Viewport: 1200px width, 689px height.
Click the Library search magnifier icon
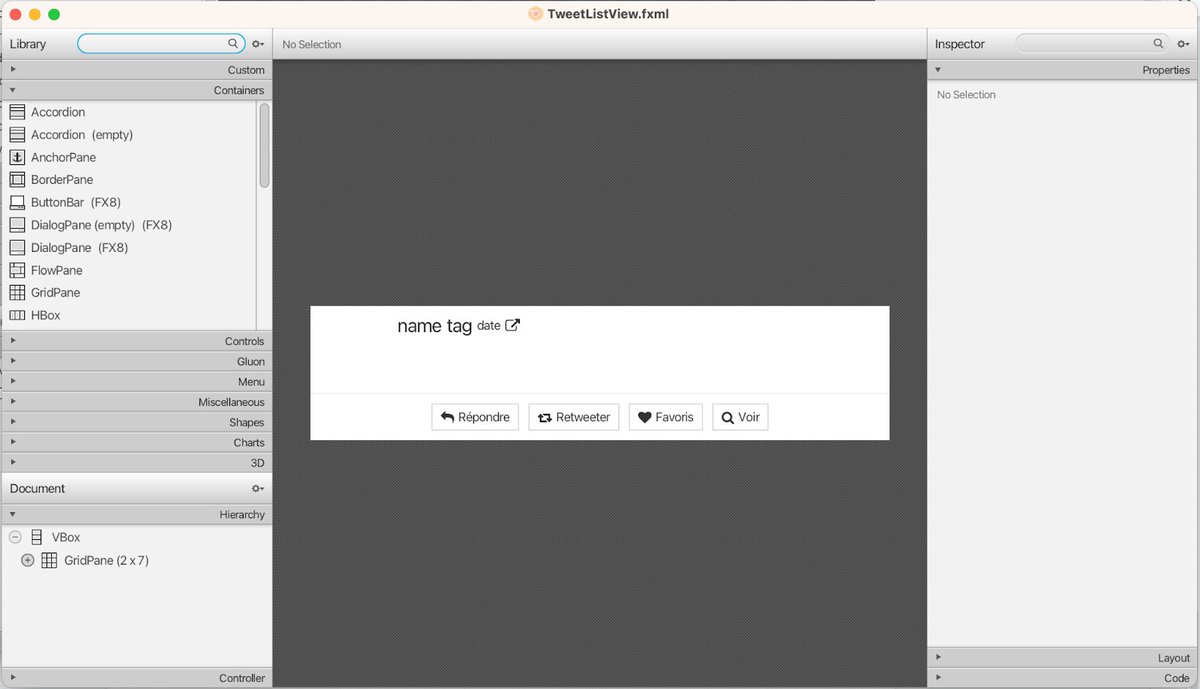pyautogui.click(x=233, y=44)
